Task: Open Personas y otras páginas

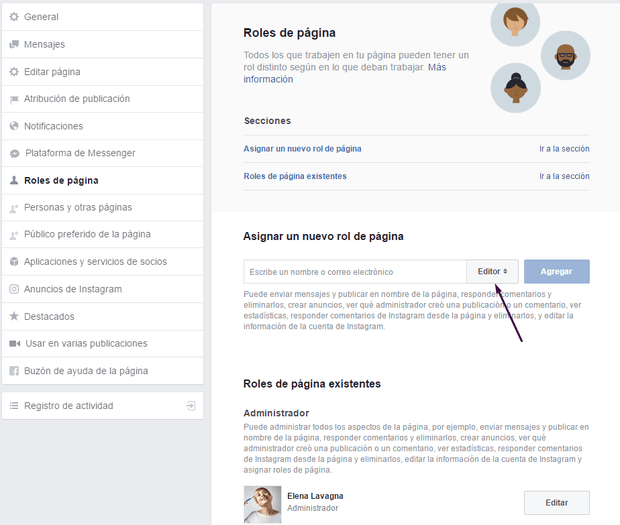Action: point(102,208)
